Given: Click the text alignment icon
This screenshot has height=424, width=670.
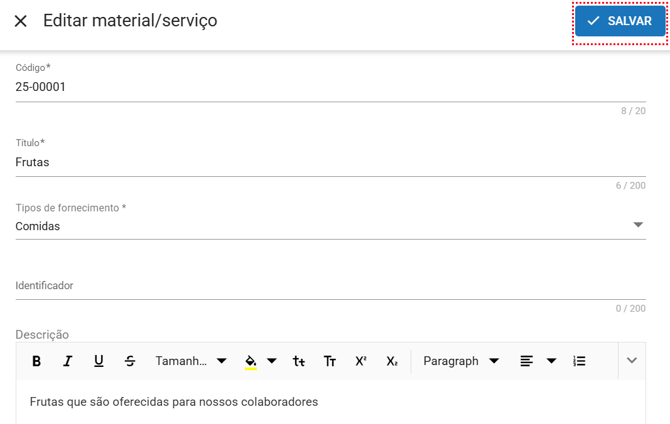Looking at the screenshot, I should [527, 361].
